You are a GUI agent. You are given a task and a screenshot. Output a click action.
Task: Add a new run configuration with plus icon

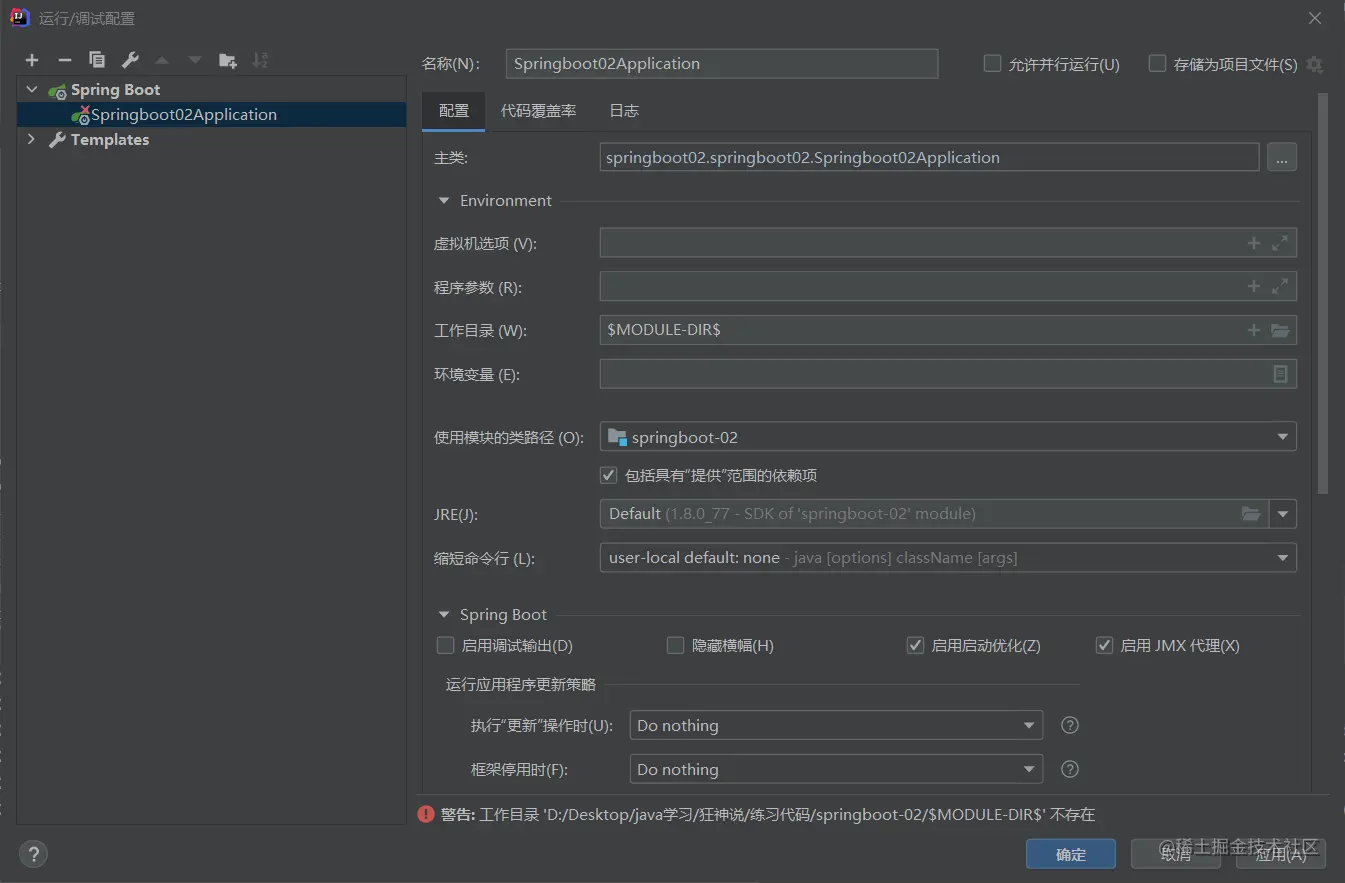[x=32, y=61]
